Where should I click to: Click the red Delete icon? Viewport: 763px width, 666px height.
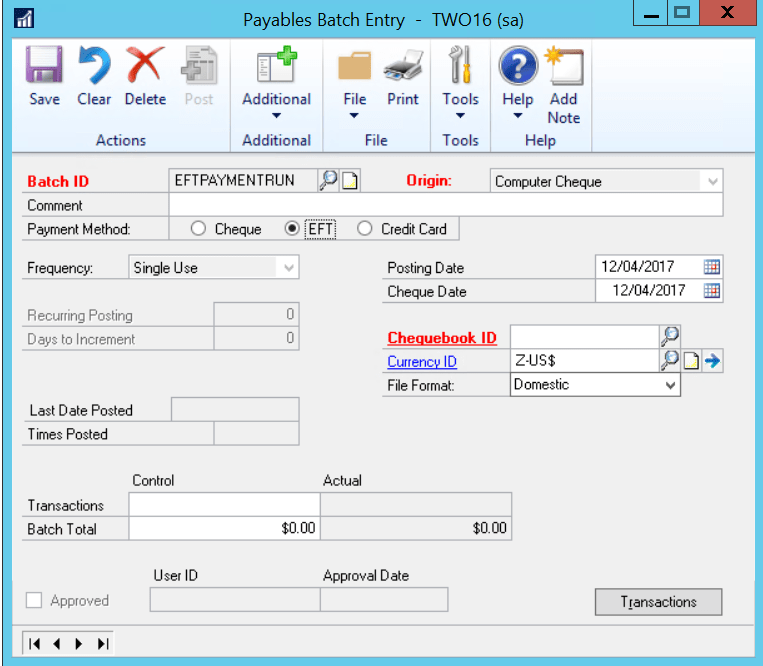point(145,68)
